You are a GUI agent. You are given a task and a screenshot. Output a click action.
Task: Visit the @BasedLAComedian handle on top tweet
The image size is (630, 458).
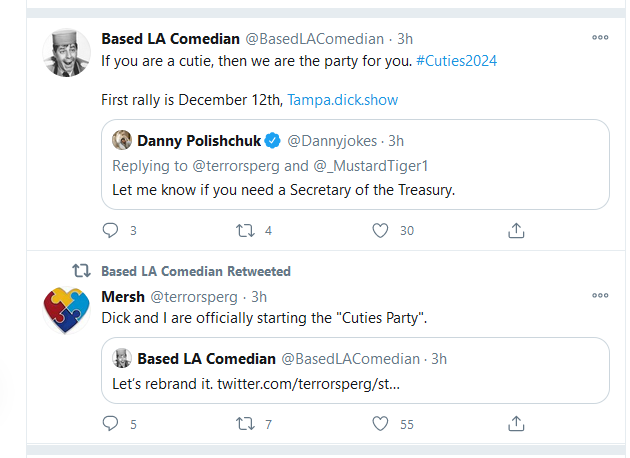tap(315, 39)
